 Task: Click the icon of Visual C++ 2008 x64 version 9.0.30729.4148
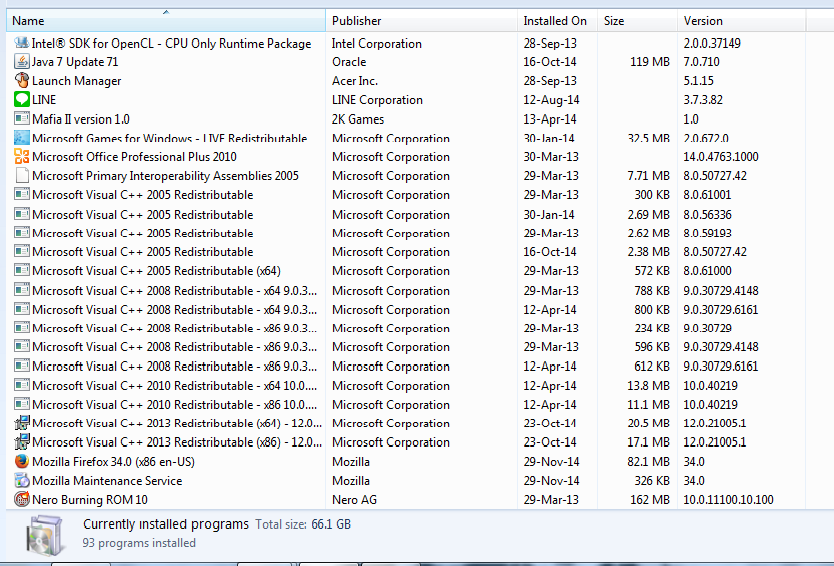click(x=21, y=290)
